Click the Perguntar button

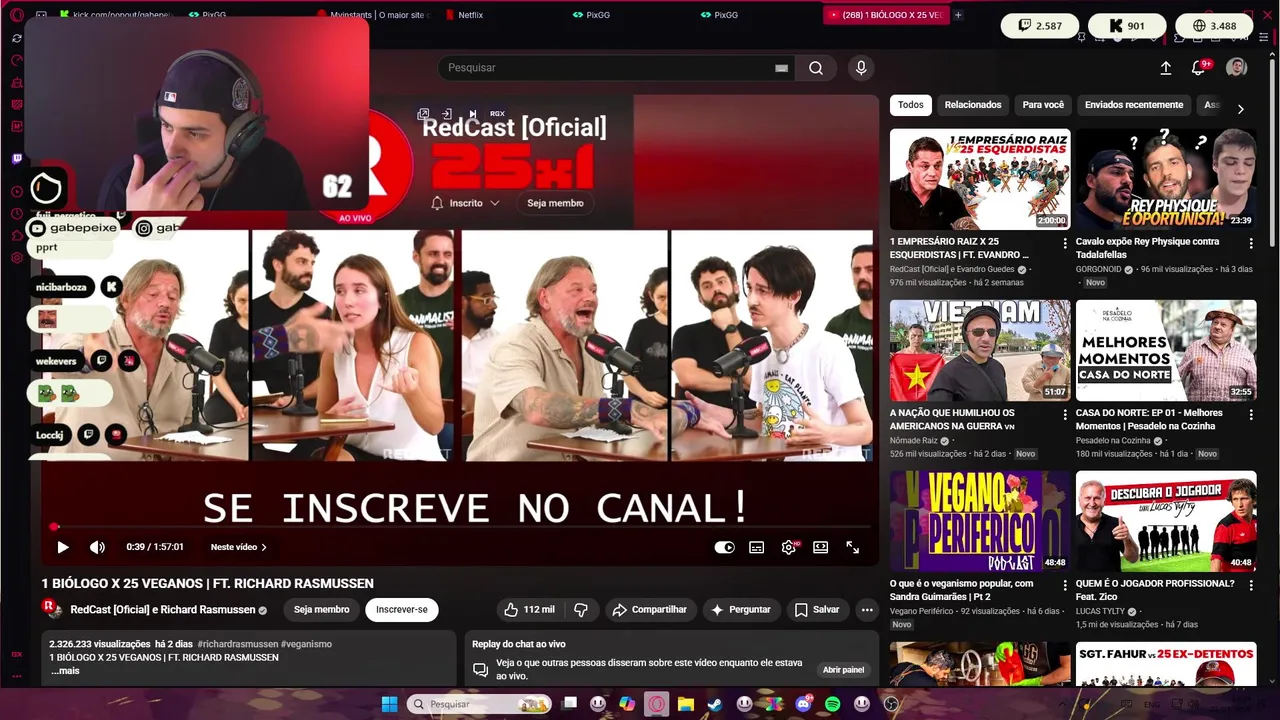click(740, 610)
